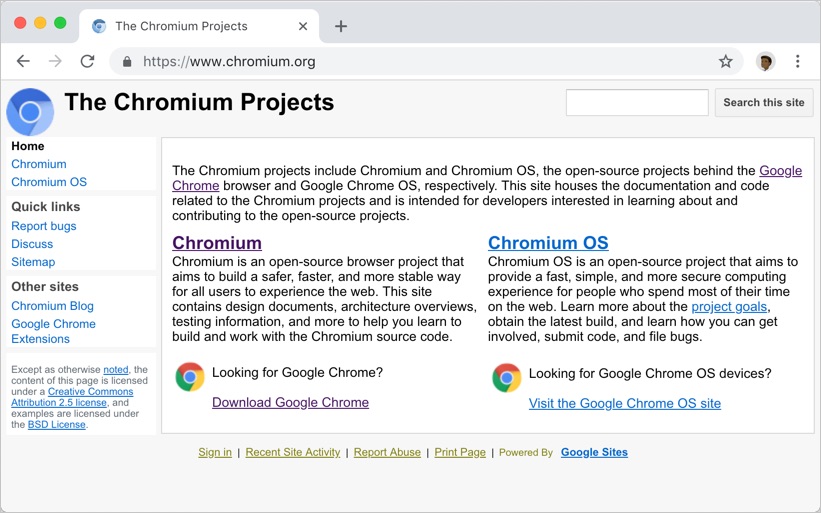Go back with the browser back arrow
The width and height of the screenshot is (821, 513).
[x=23, y=61]
